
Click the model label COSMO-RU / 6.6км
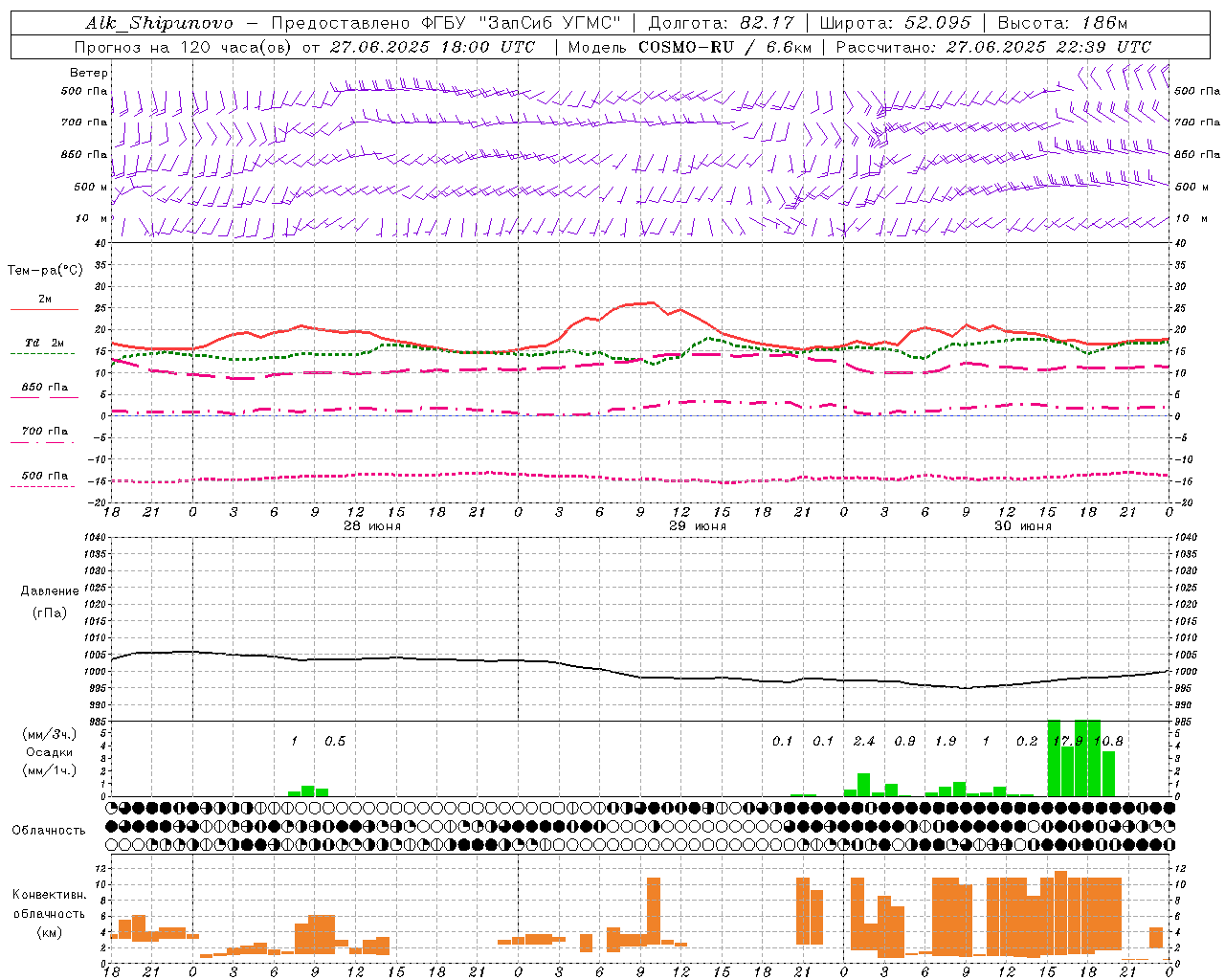point(724,47)
